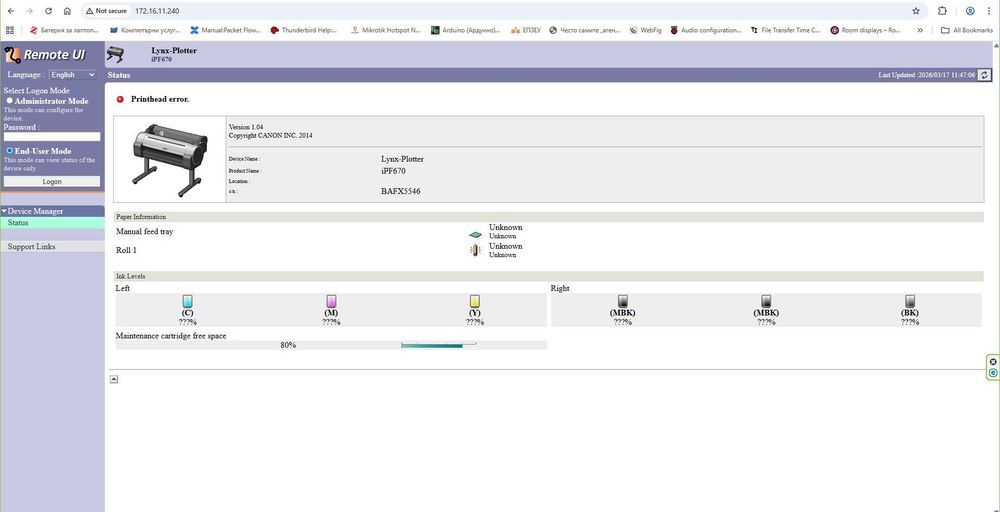
Task: Click the maintenance cartridge free space bar
Action: [x=438, y=345]
